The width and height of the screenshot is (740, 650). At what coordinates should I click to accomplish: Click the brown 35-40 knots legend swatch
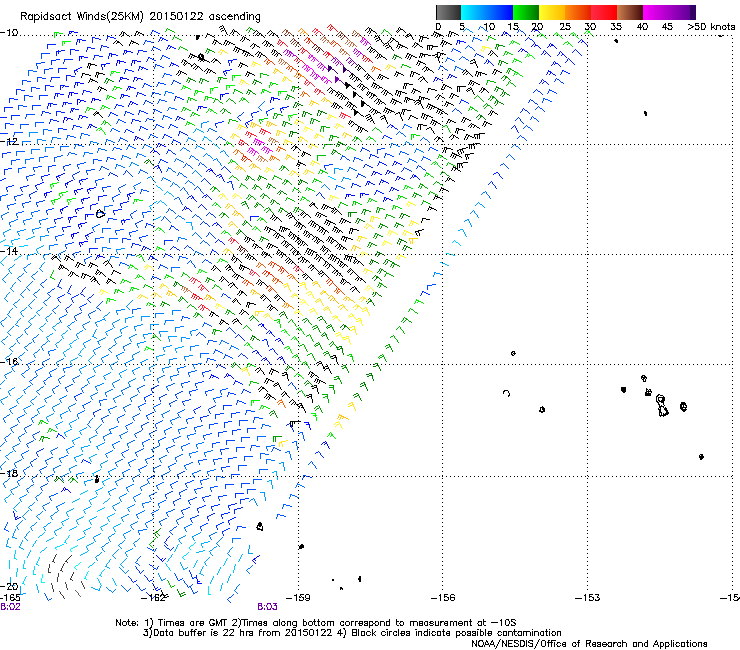point(630,12)
